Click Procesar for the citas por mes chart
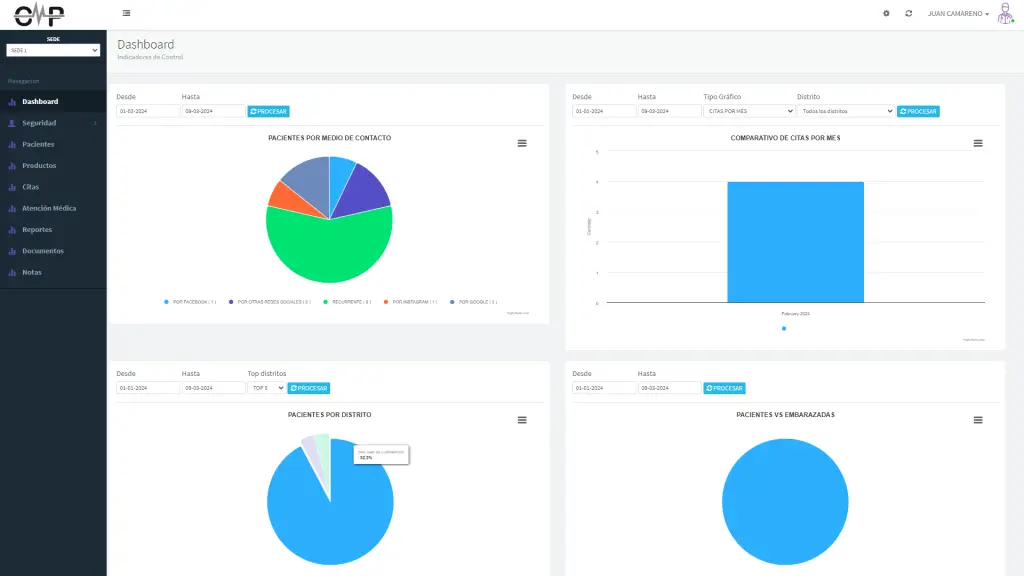 coord(918,111)
